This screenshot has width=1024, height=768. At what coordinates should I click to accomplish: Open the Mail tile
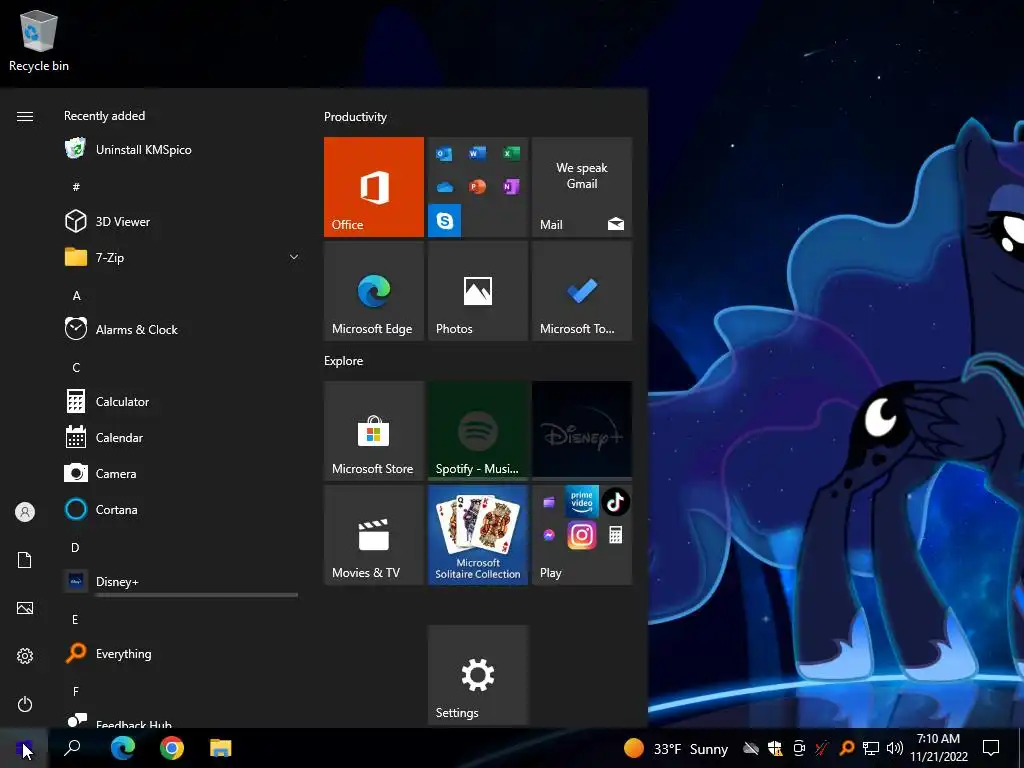582,187
